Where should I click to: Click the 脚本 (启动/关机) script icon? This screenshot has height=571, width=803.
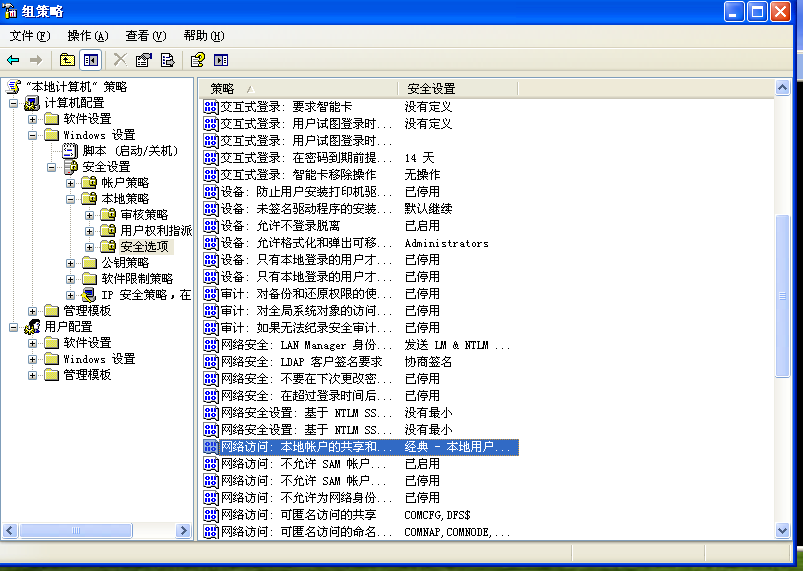click(70, 151)
